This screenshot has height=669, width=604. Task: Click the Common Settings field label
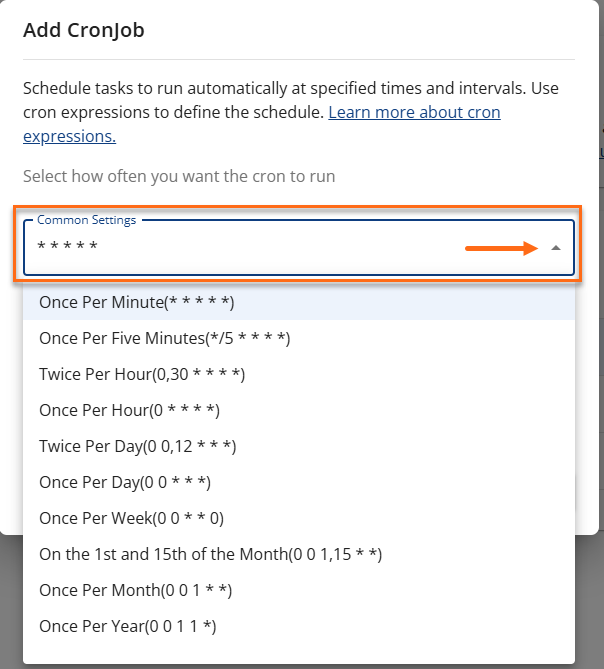tap(86, 220)
